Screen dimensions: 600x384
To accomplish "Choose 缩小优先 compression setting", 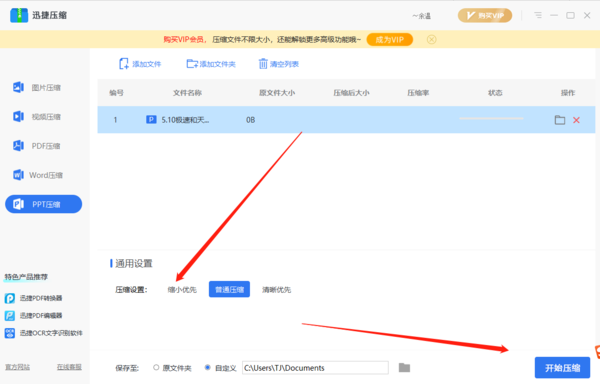I will click(182, 290).
